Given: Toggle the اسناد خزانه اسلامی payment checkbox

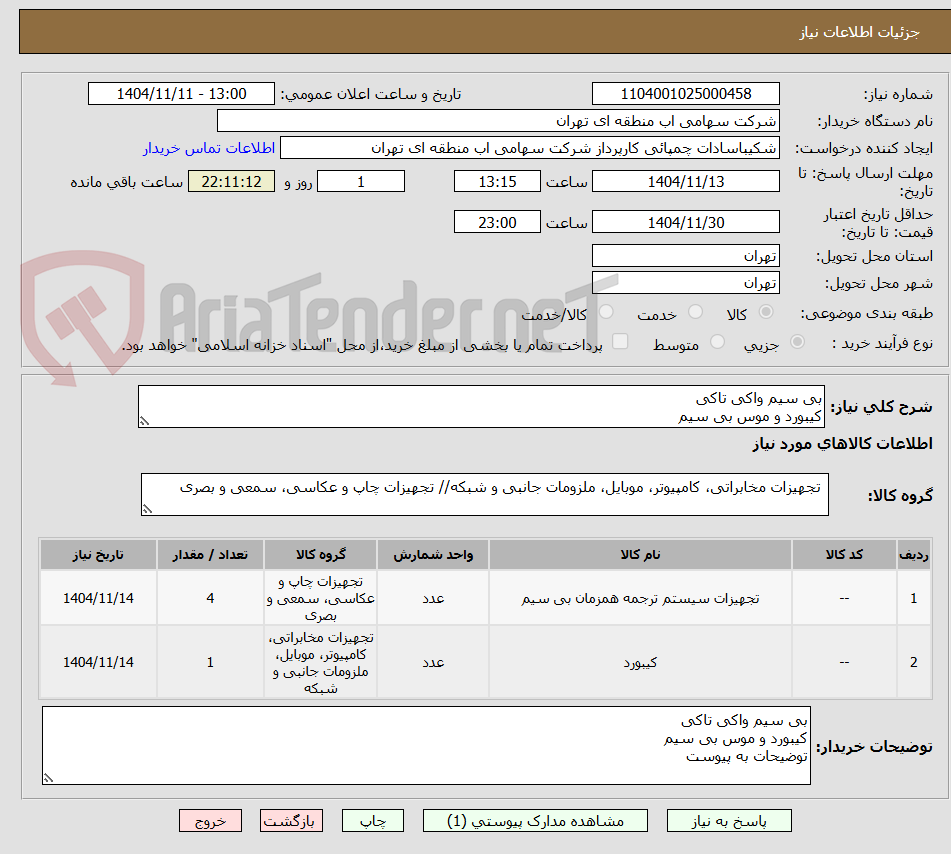Looking at the screenshot, I should tap(620, 341).
